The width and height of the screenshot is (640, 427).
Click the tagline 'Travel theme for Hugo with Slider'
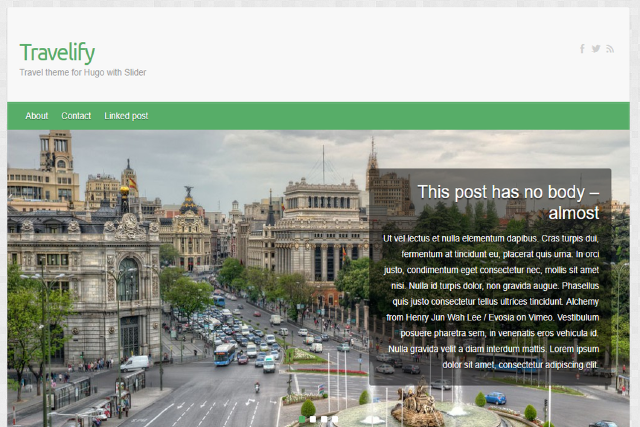[x=83, y=73]
